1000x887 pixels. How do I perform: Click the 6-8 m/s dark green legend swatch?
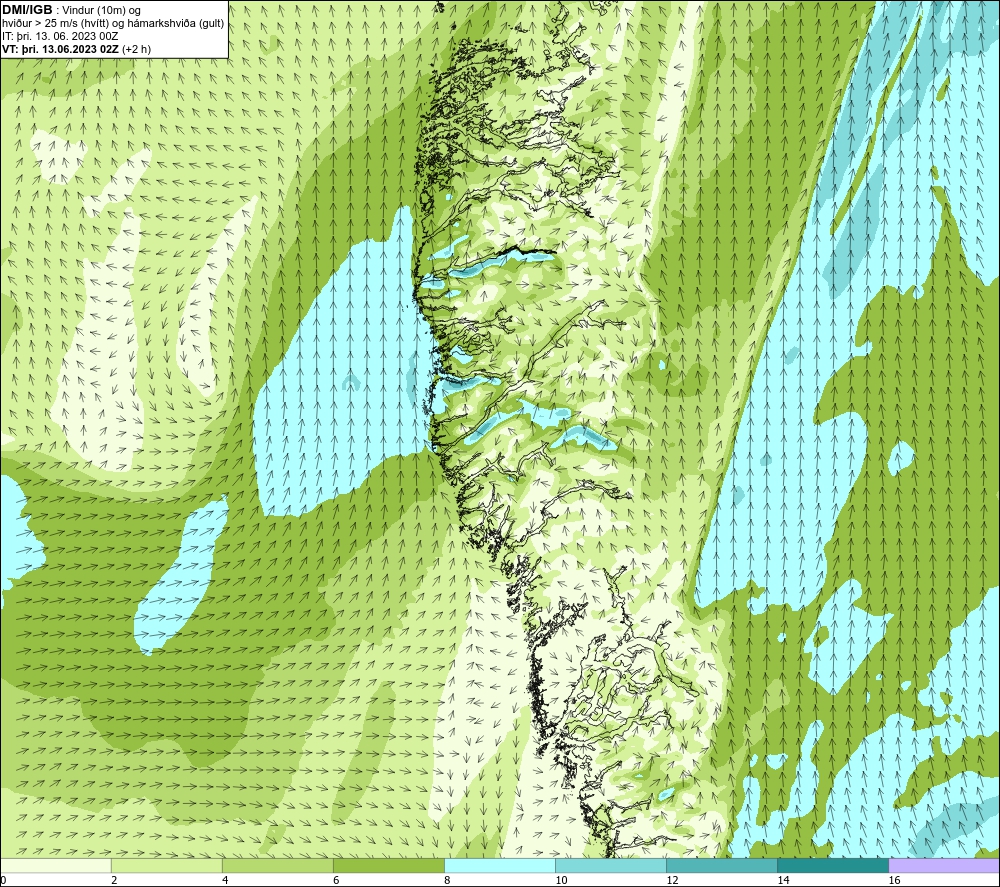pyautogui.click(x=388, y=865)
